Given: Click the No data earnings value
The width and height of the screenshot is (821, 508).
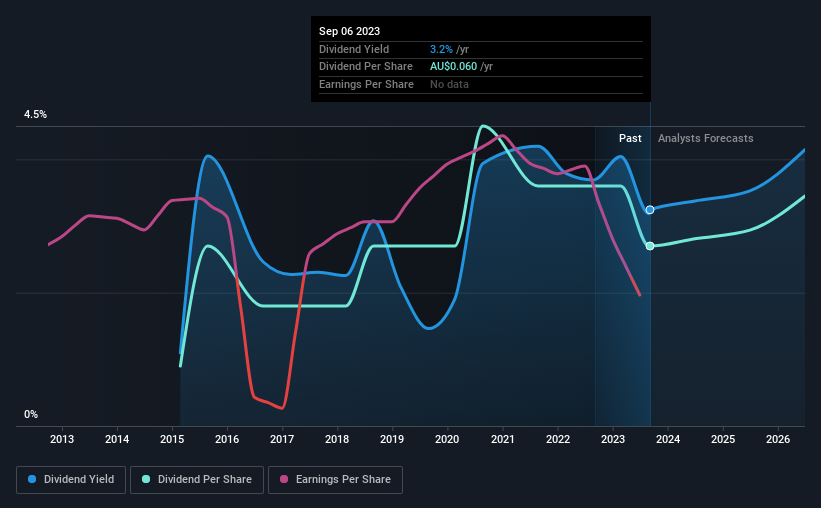Looking at the screenshot, I should [449, 84].
